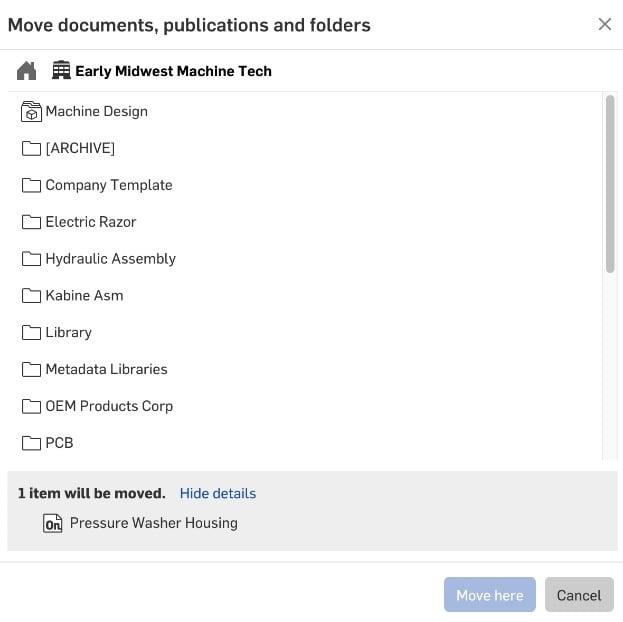
Task: Click the [ARCHIVE] folder icon
Action: pyautogui.click(x=31, y=148)
